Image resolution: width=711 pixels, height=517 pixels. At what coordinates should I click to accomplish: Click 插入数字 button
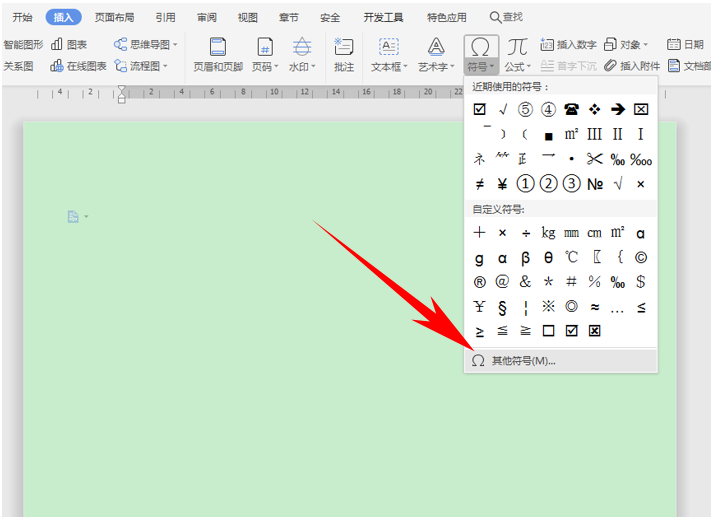pyautogui.click(x=568, y=44)
